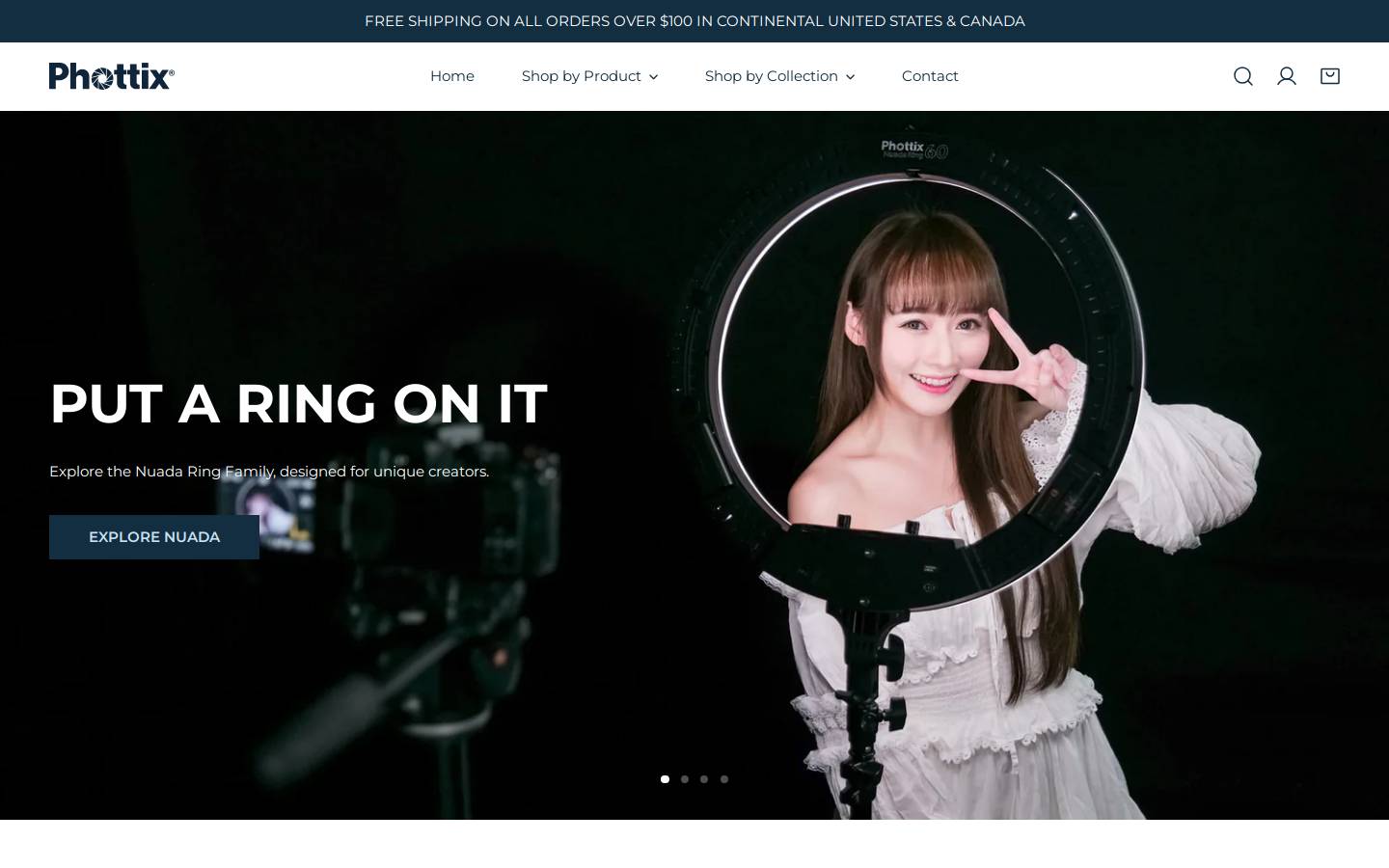Screen dimensions: 1389x868
Task: Open the Contact page link
Action: point(930,76)
